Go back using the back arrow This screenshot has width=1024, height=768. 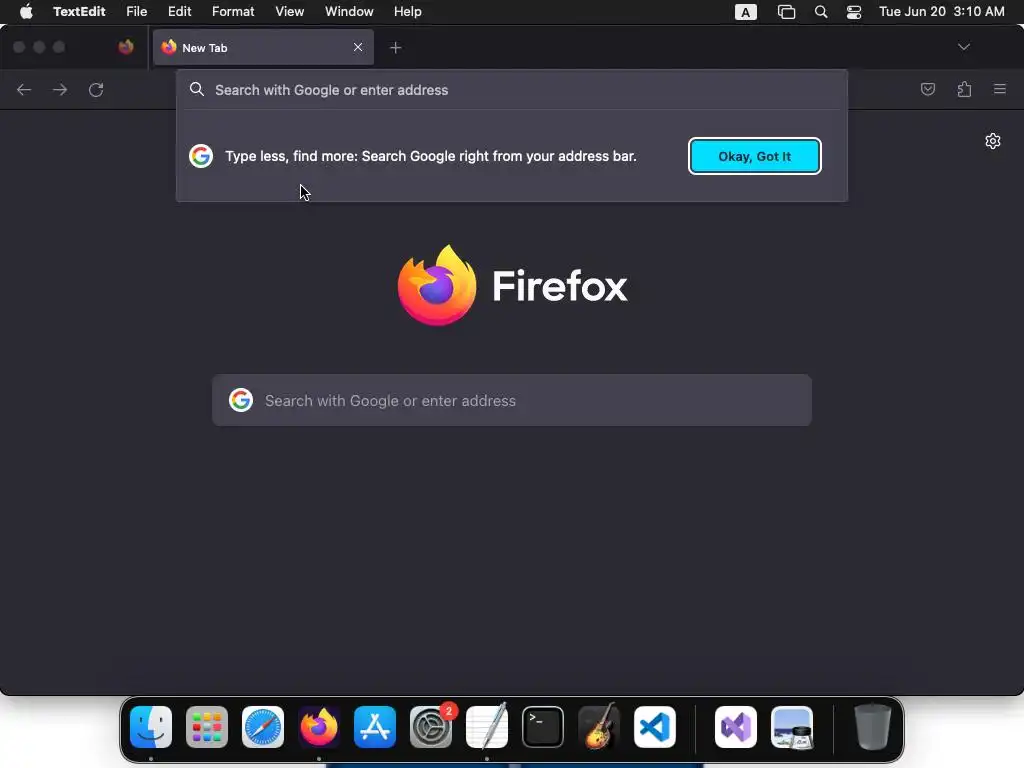click(24, 89)
